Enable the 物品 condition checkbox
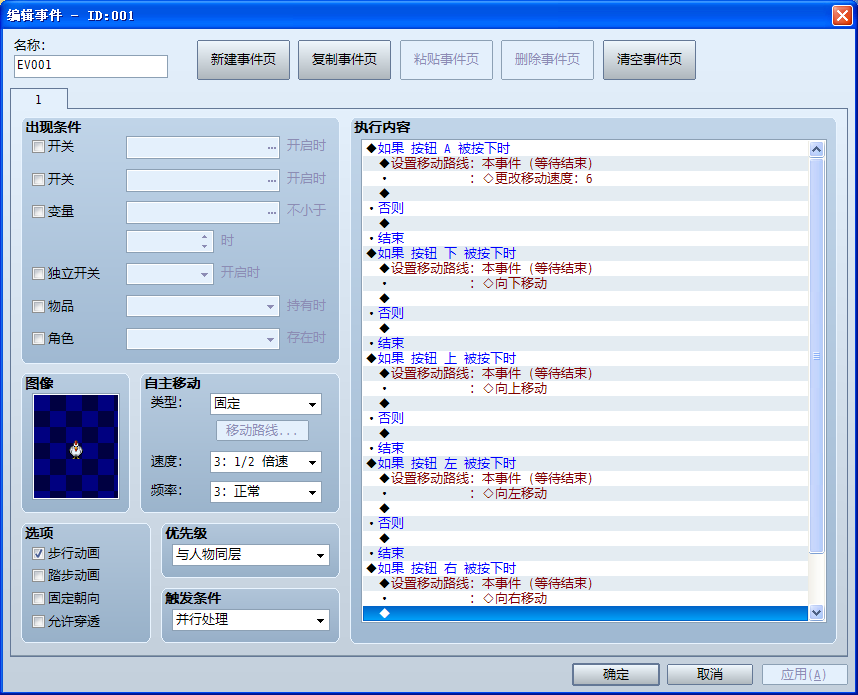This screenshot has width=858, height=695. coord(38,306)
